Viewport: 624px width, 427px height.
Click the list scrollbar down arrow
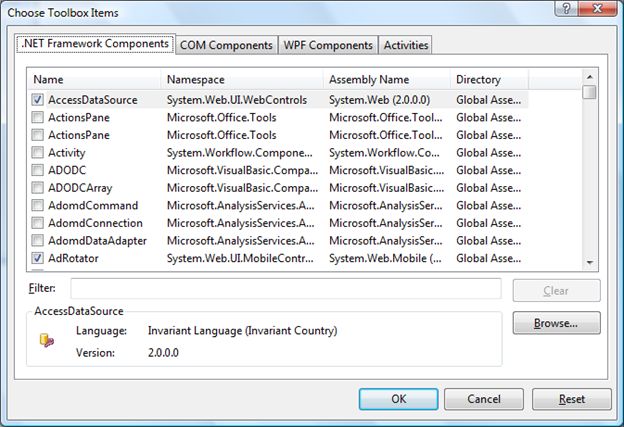(x=590, y=263)
